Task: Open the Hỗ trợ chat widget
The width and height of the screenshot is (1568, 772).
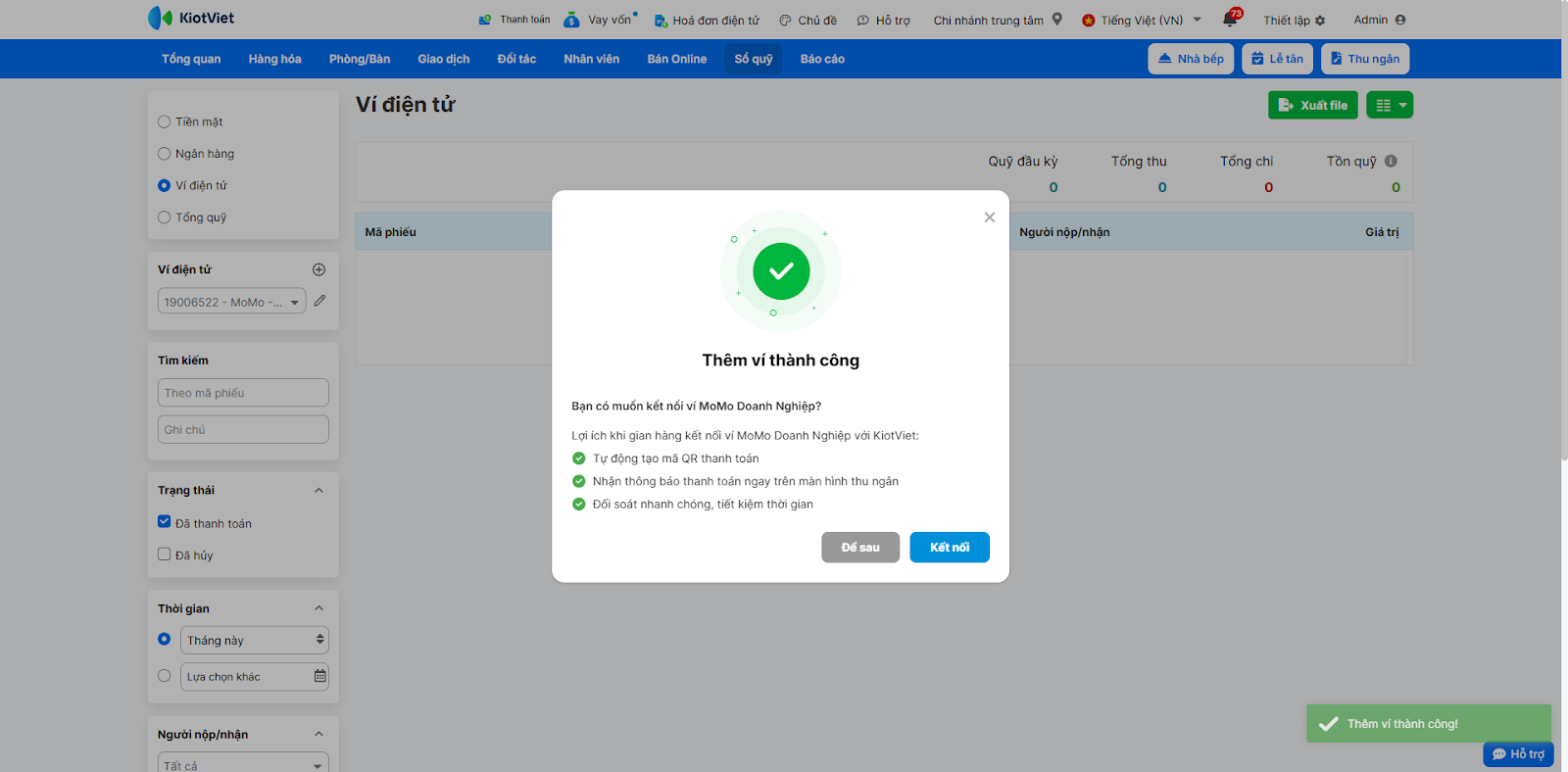Action: click(1518, 754)
